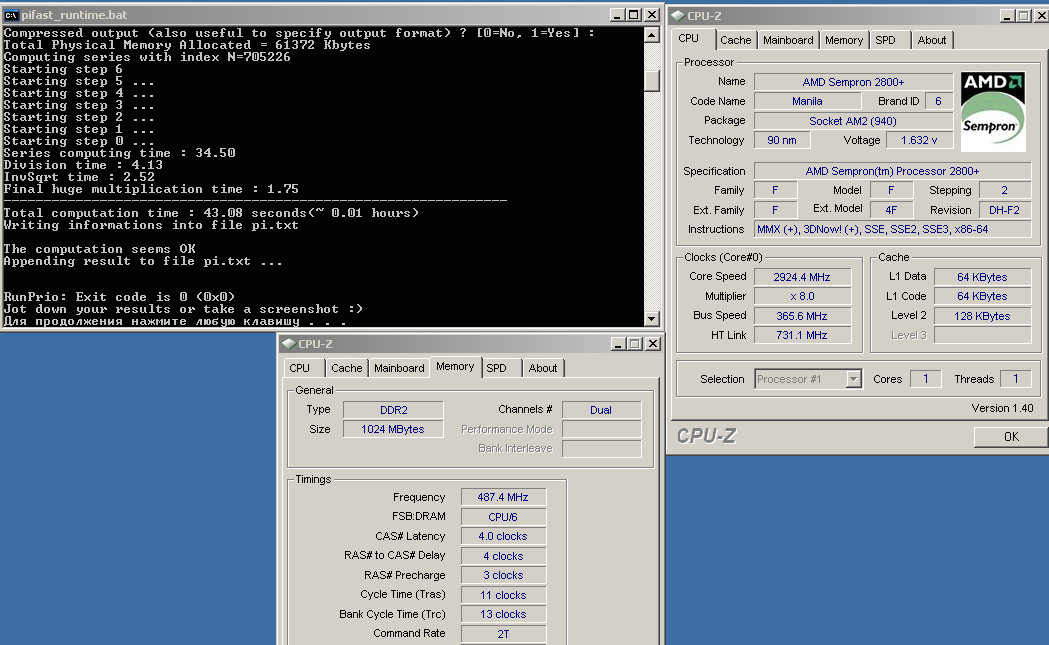Click the AMD Sempron logo image
The image size is (1049, 645).
[x=993, y=112]
